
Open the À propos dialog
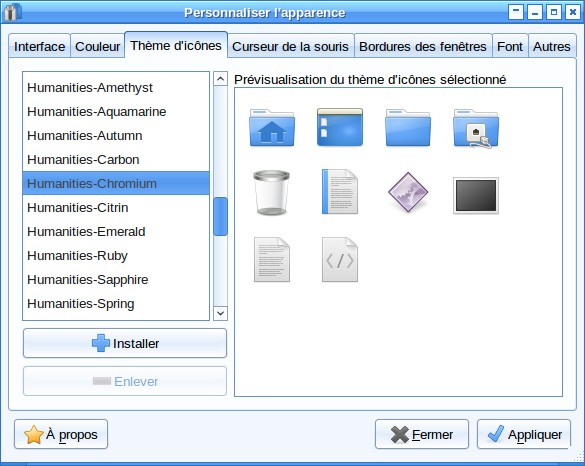[x=61, y=434]
